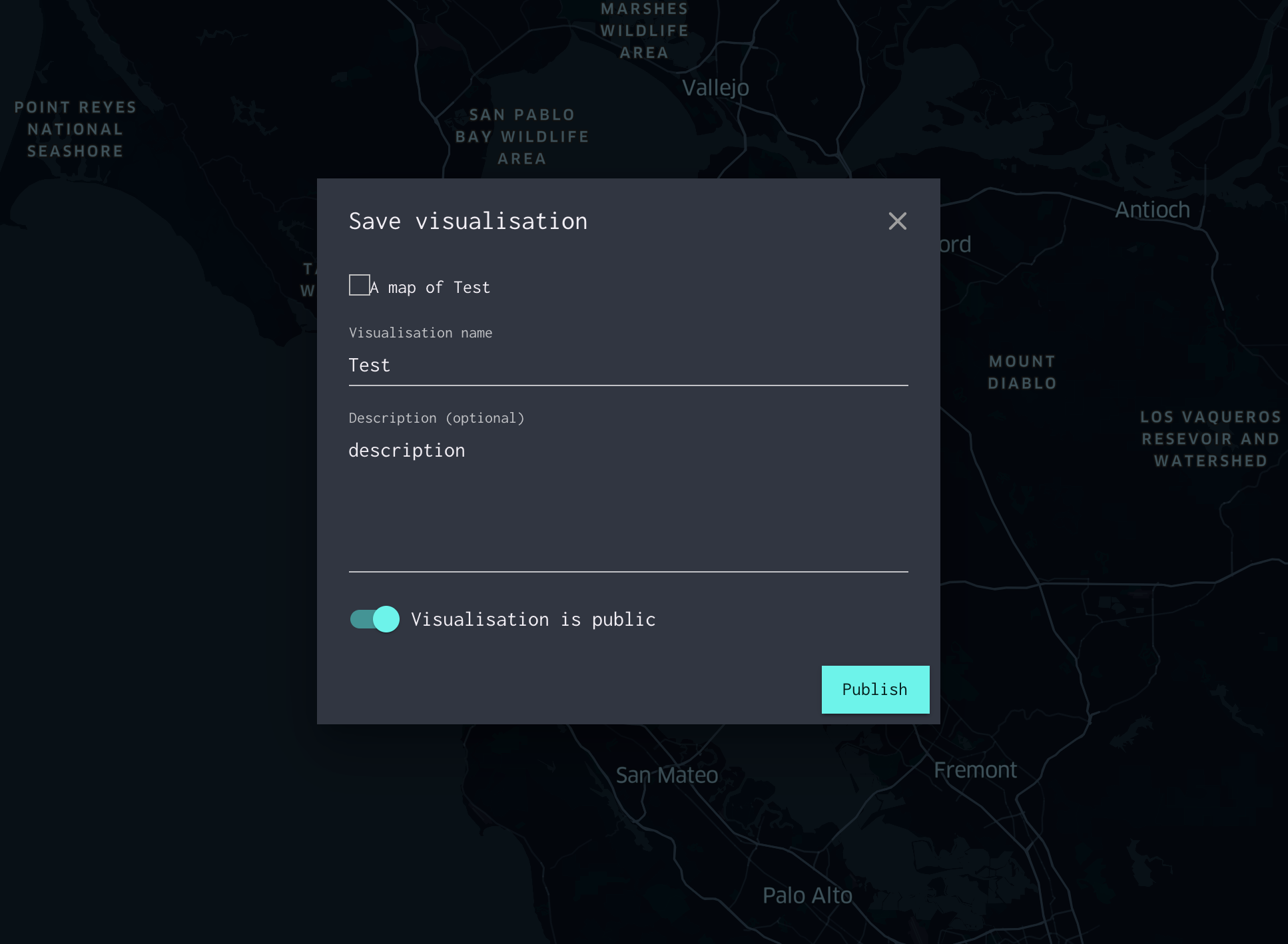The height and width of the screenshot is (944, 1288).
Task: Select the Mount Diablo label on the map
Action: (x=1022, y=372)
